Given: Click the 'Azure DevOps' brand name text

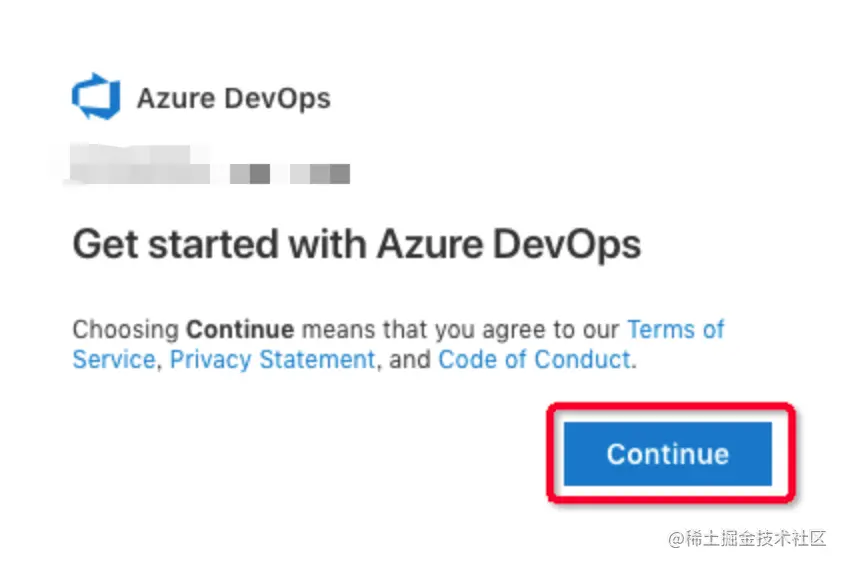Looking at the screenshot, I should coord(234,98).
